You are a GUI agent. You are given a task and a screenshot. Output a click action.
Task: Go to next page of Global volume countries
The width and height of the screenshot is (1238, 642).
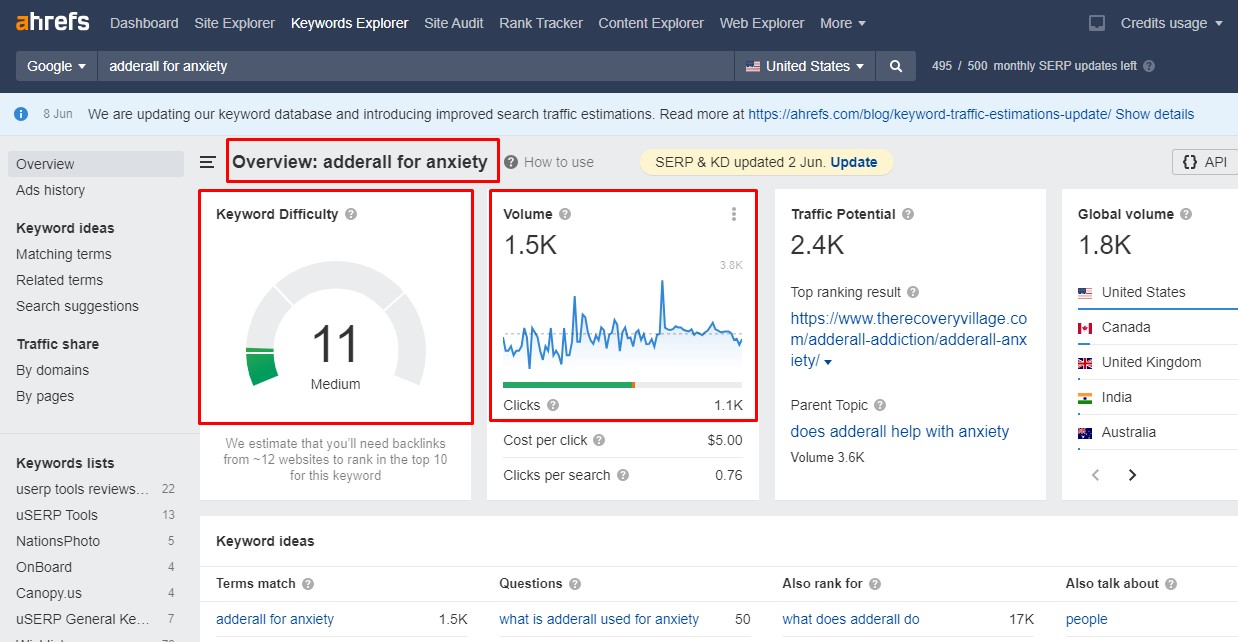1132,475
